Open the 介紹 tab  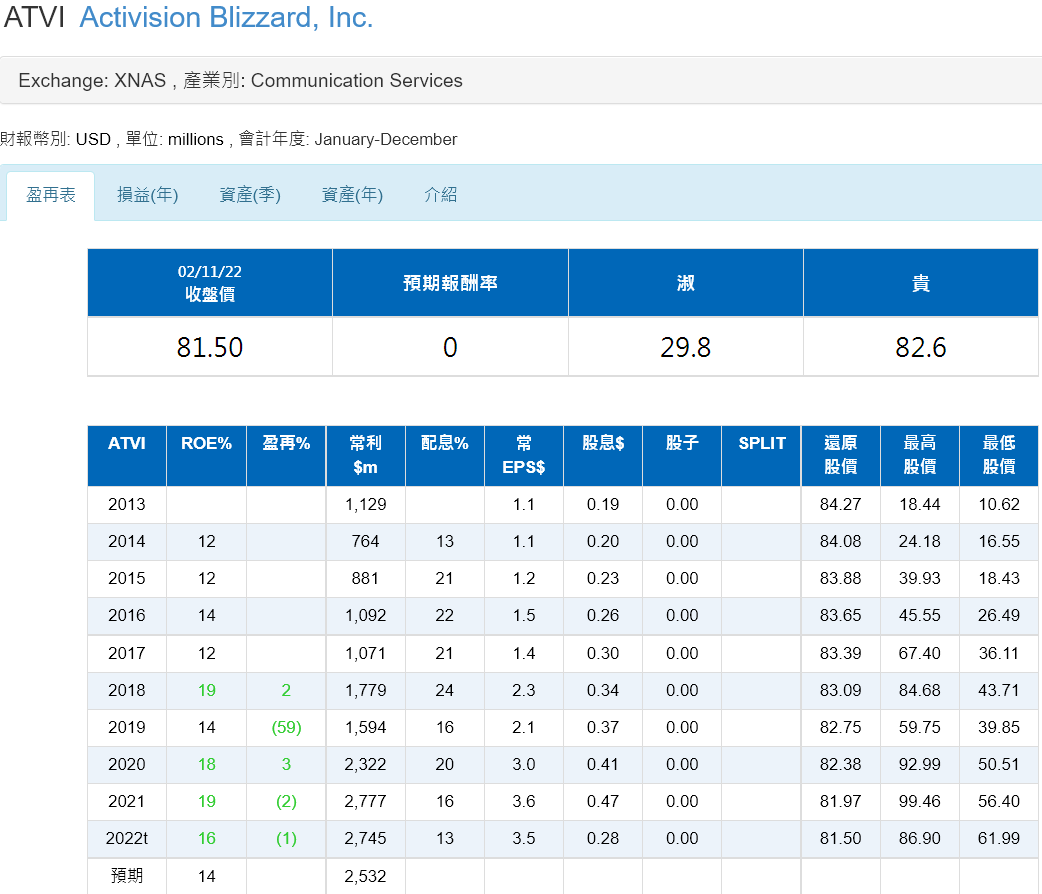click(x=441, y=195)
